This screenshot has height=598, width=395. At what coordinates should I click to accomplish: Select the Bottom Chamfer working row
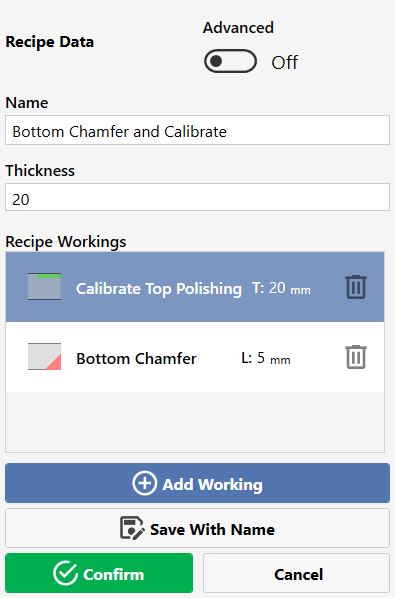(195, 357)
